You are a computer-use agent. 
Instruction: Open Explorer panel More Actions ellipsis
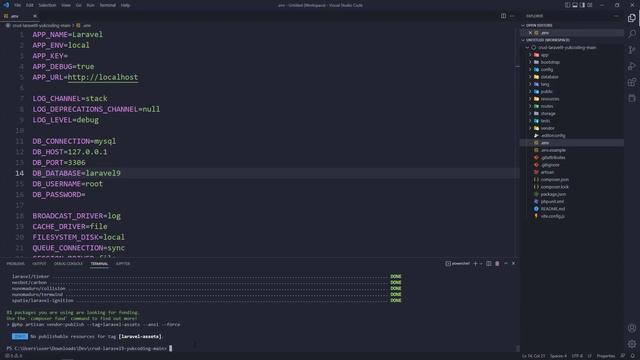pos(616,16)
